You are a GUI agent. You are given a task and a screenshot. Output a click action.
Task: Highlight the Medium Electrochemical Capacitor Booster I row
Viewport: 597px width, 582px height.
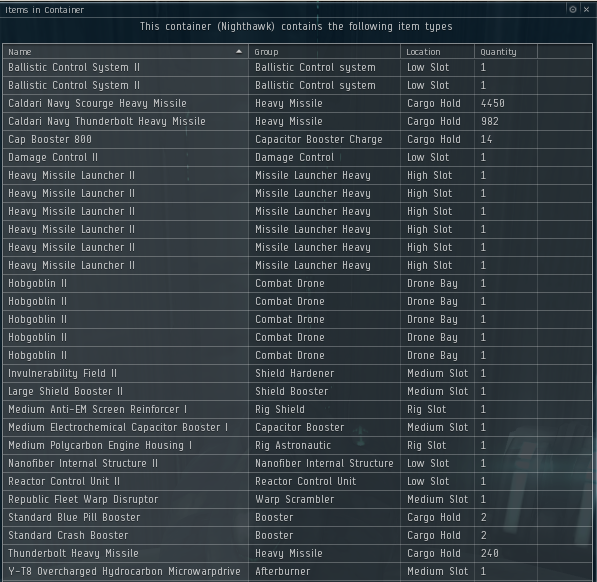[297, 427]
